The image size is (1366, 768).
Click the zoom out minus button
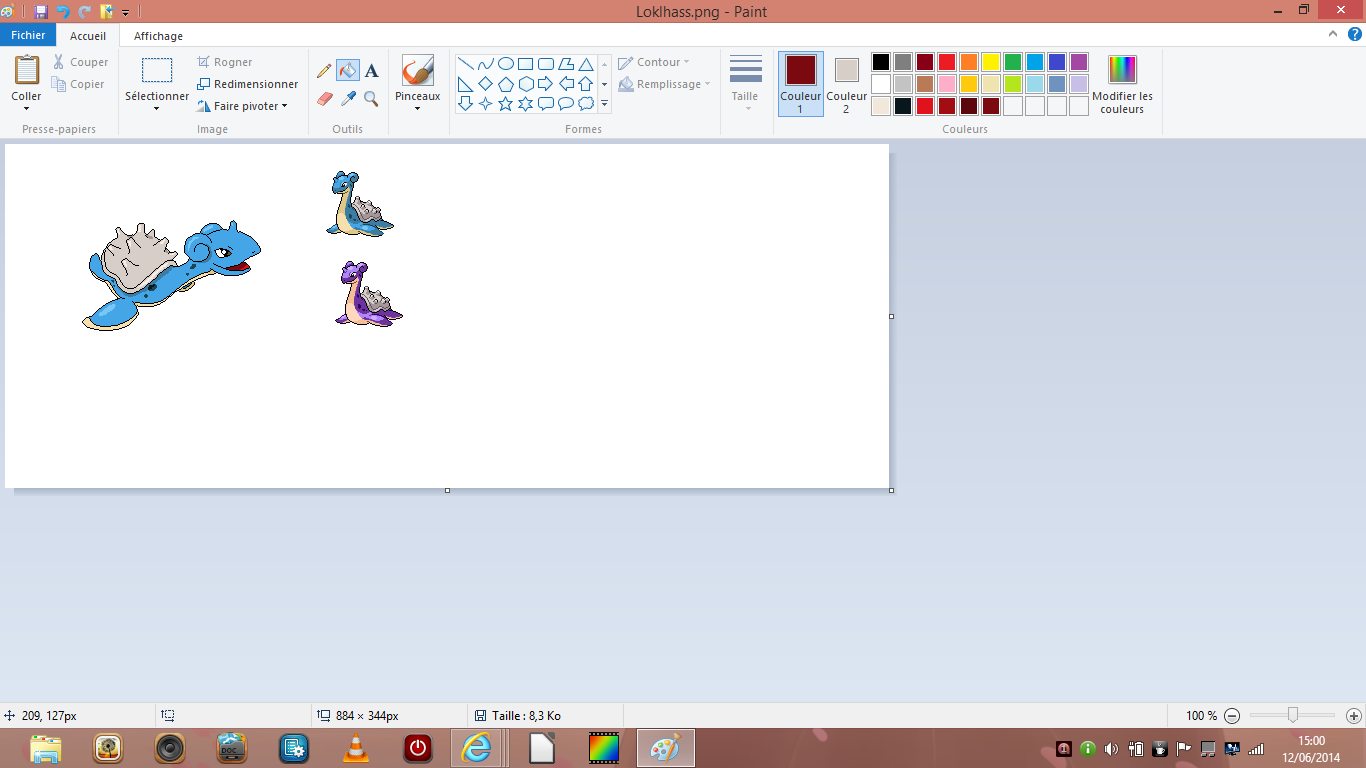point(1232,716)
